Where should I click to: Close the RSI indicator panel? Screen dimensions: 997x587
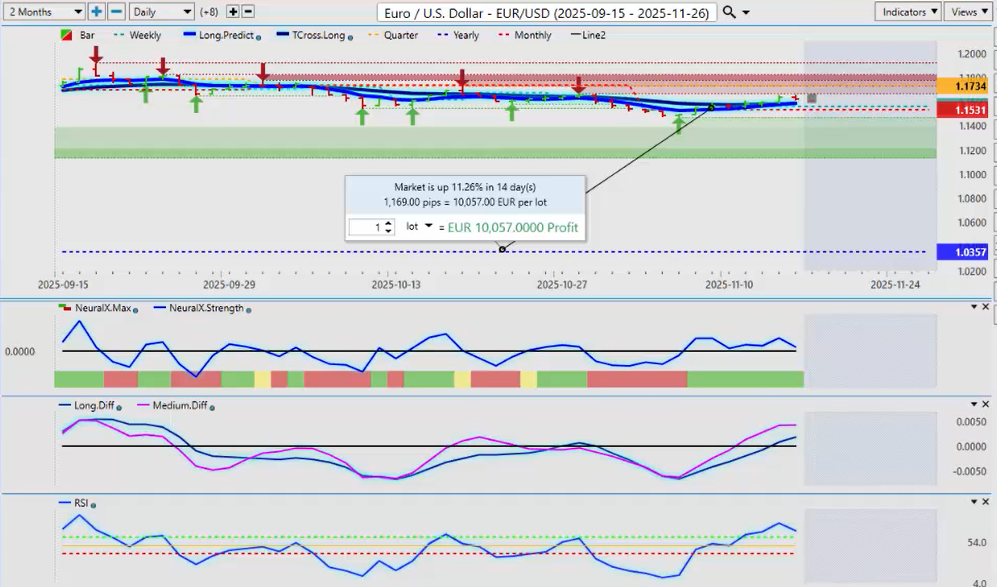pyautogui.click(x=986, y=502)
